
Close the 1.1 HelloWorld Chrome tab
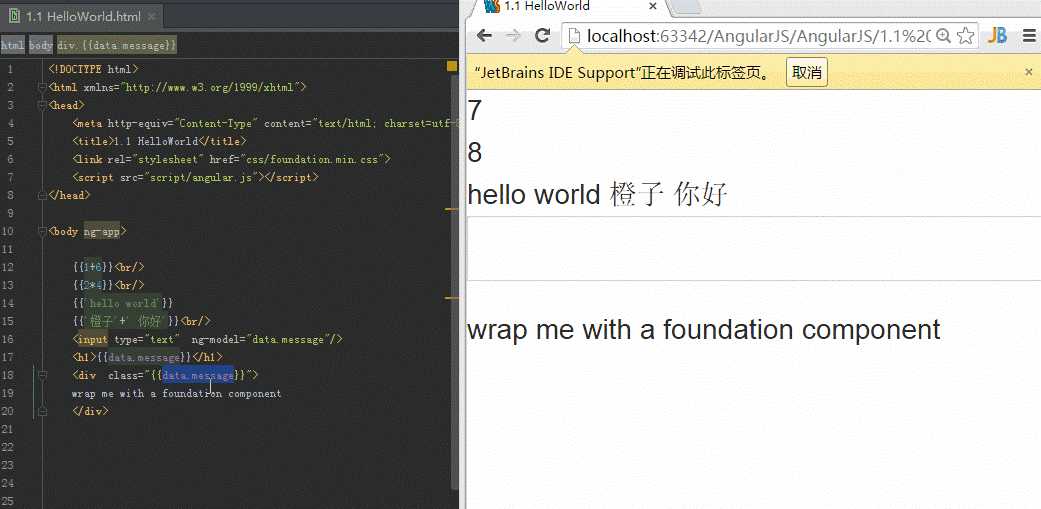pos(653,6)
